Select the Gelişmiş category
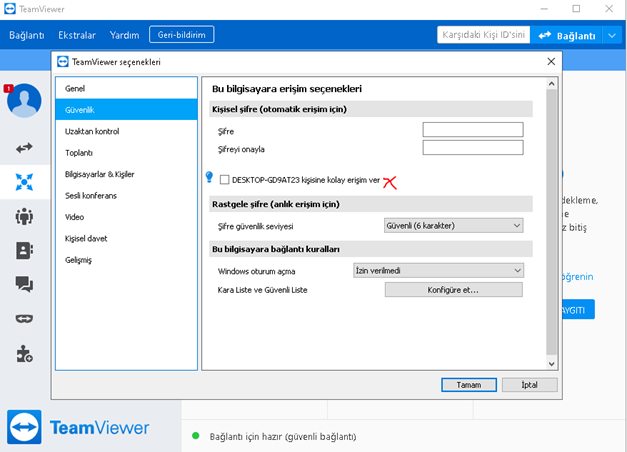627x452 pixels. tap(126, 260)
